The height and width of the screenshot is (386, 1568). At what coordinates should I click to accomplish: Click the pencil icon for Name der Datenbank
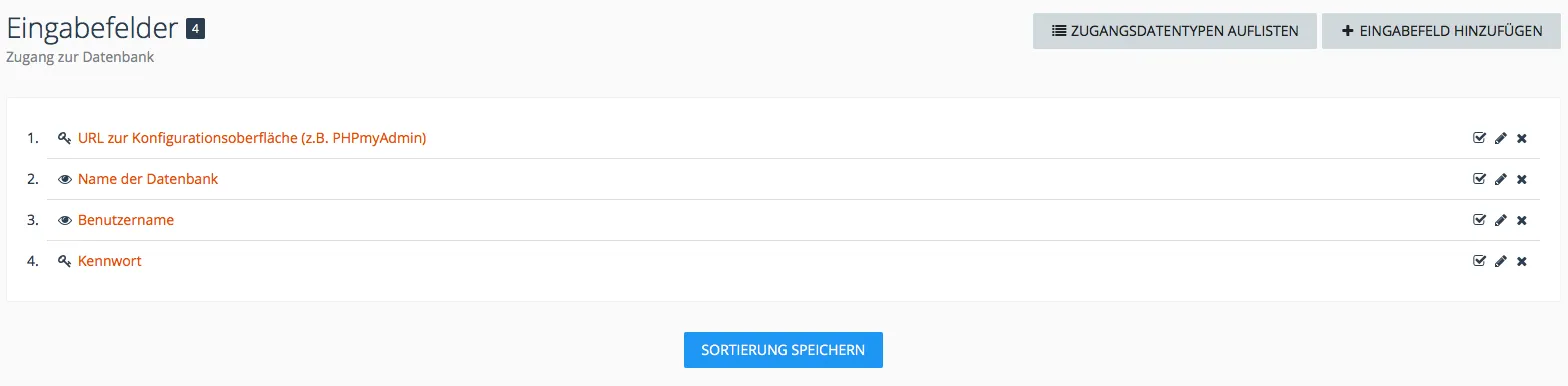click(x=1500, y=179)
